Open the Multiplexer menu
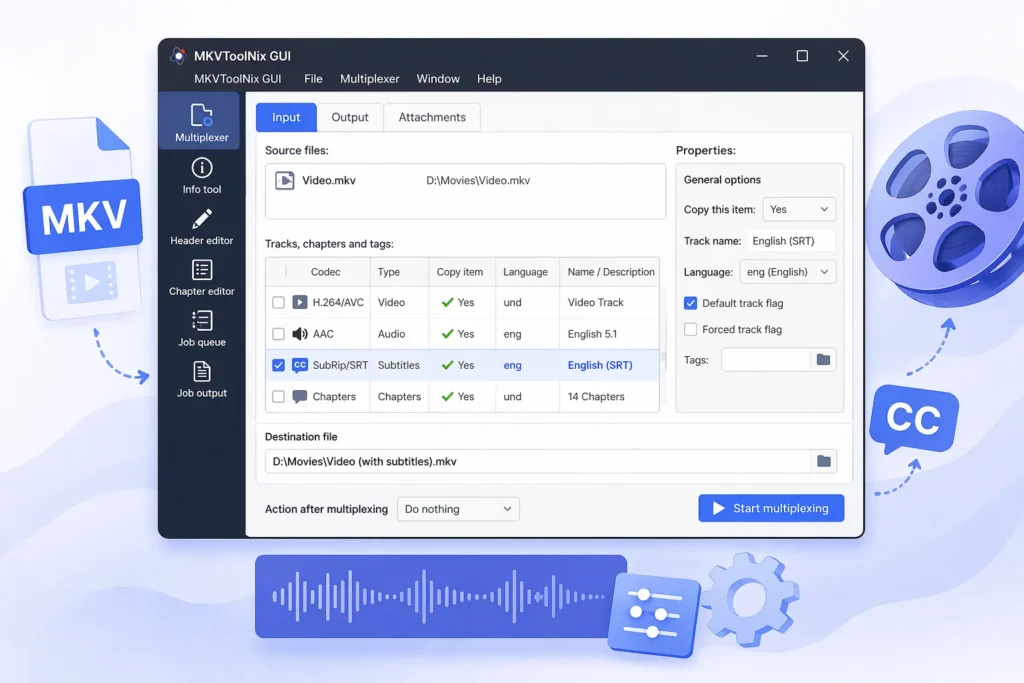Image resolution: width=1024 pixels, height=683 pixels. tap(370, 79)
